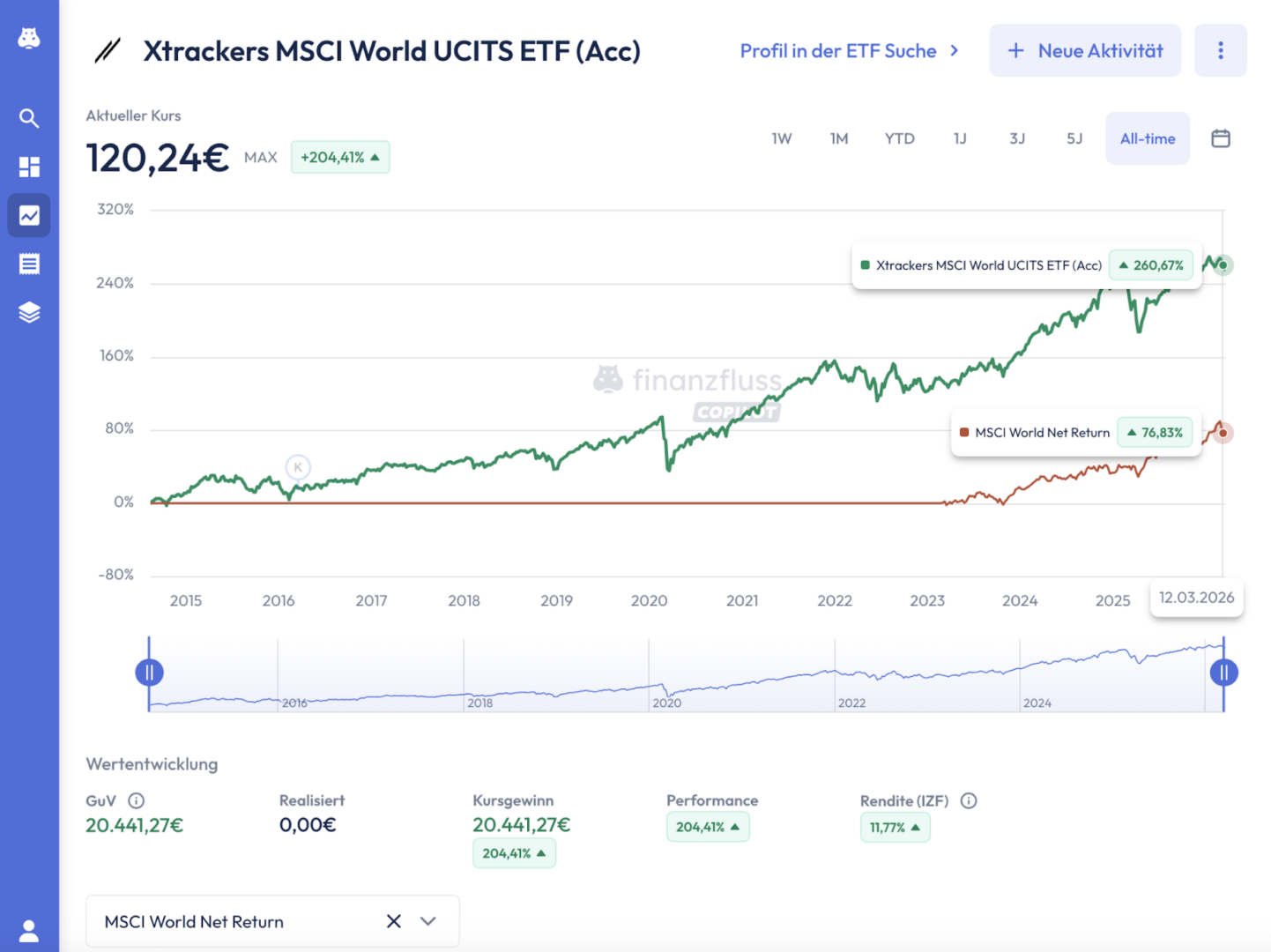The height and width of the screenshot is (952, 1271).
Task: Click the K marker on the chart
Action: point(298,467)
